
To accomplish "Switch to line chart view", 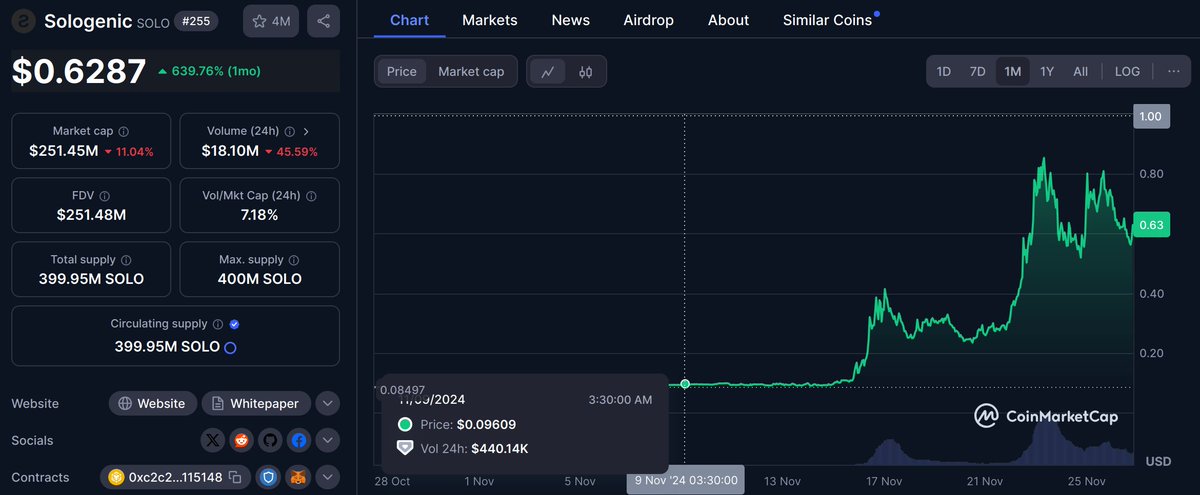I will tap(548, 71).
